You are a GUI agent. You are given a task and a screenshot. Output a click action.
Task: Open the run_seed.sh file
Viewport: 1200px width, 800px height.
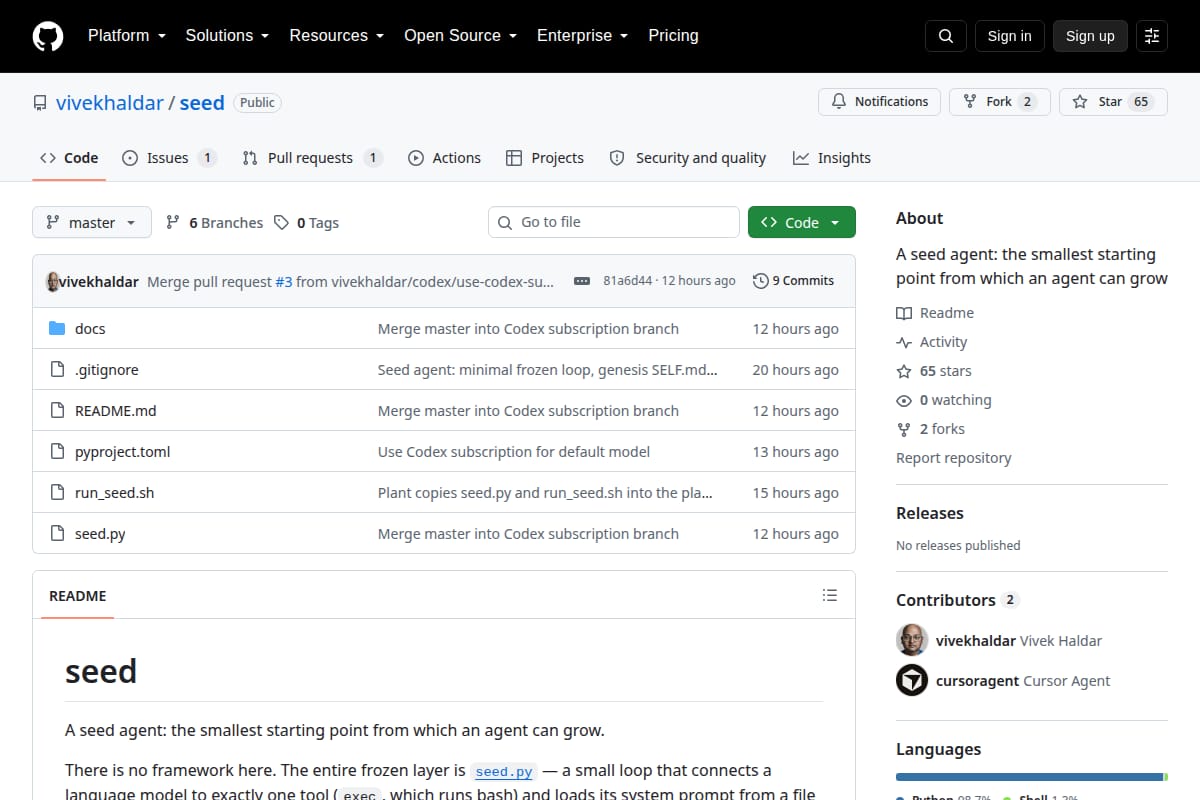pyautogui.click(x=115, y=493)
